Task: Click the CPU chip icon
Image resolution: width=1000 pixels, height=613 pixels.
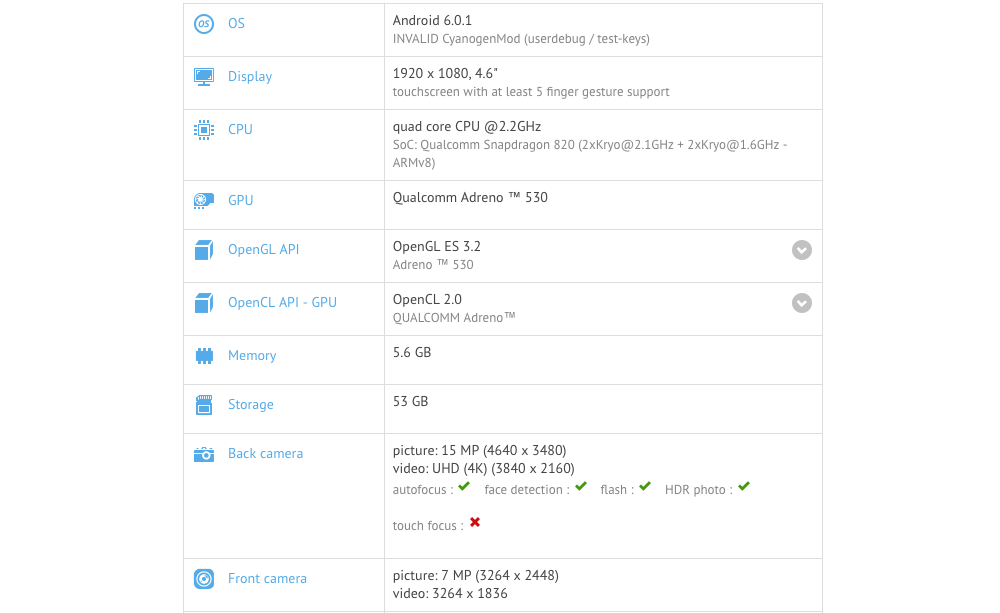Action: click(204, 130)
